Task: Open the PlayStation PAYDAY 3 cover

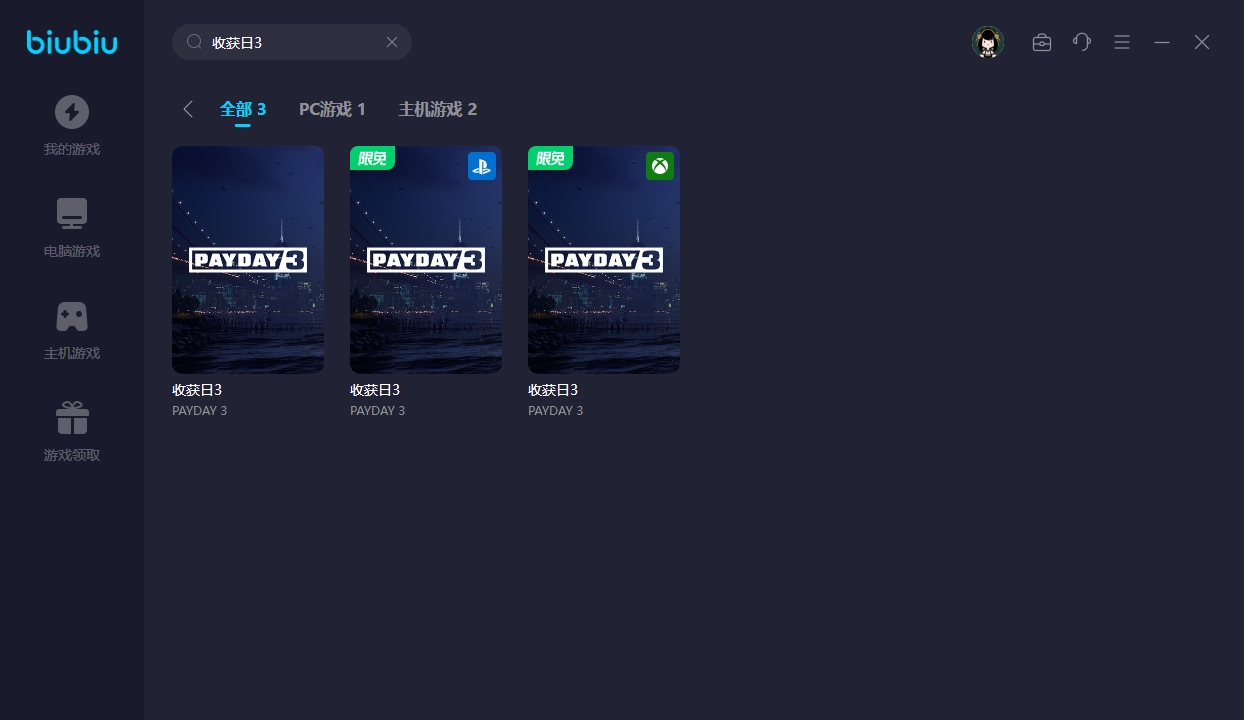Action: pyautogui.click(x=426, y=260)
